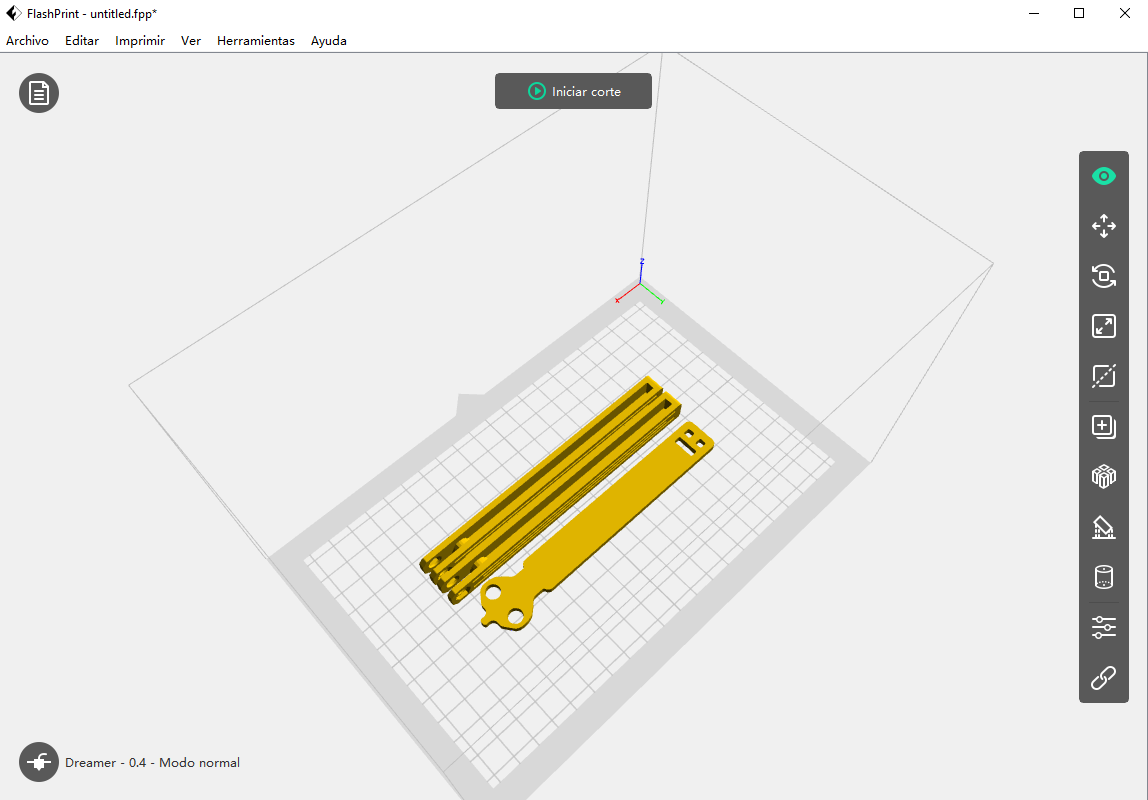Image resolution: width=1148 pixels, height=800 pixels.
Task: Open the Herramientas menu
Action: 256,41
